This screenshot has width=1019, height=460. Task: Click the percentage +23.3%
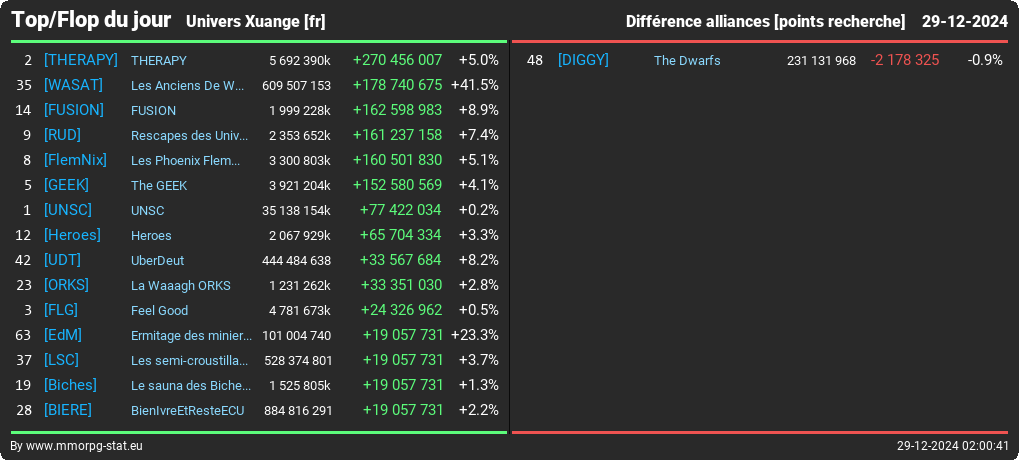pos(474,335)
